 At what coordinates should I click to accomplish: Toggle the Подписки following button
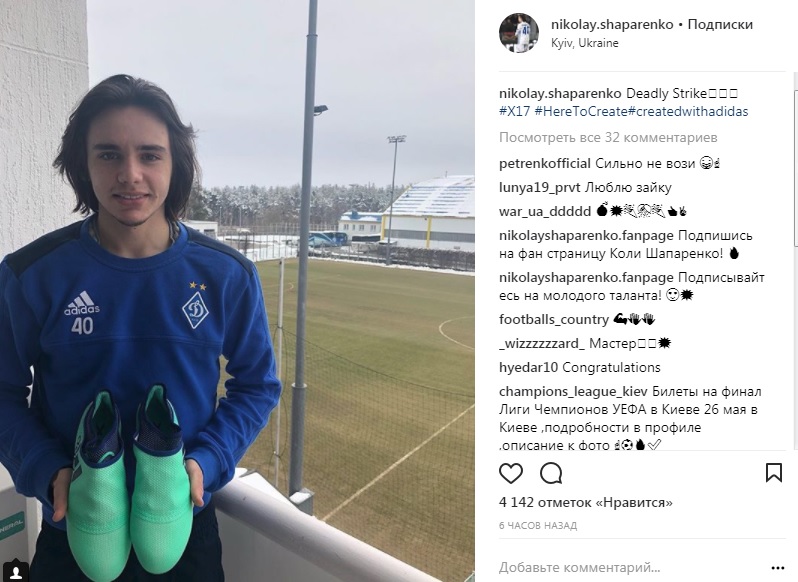tap(720, 24)
